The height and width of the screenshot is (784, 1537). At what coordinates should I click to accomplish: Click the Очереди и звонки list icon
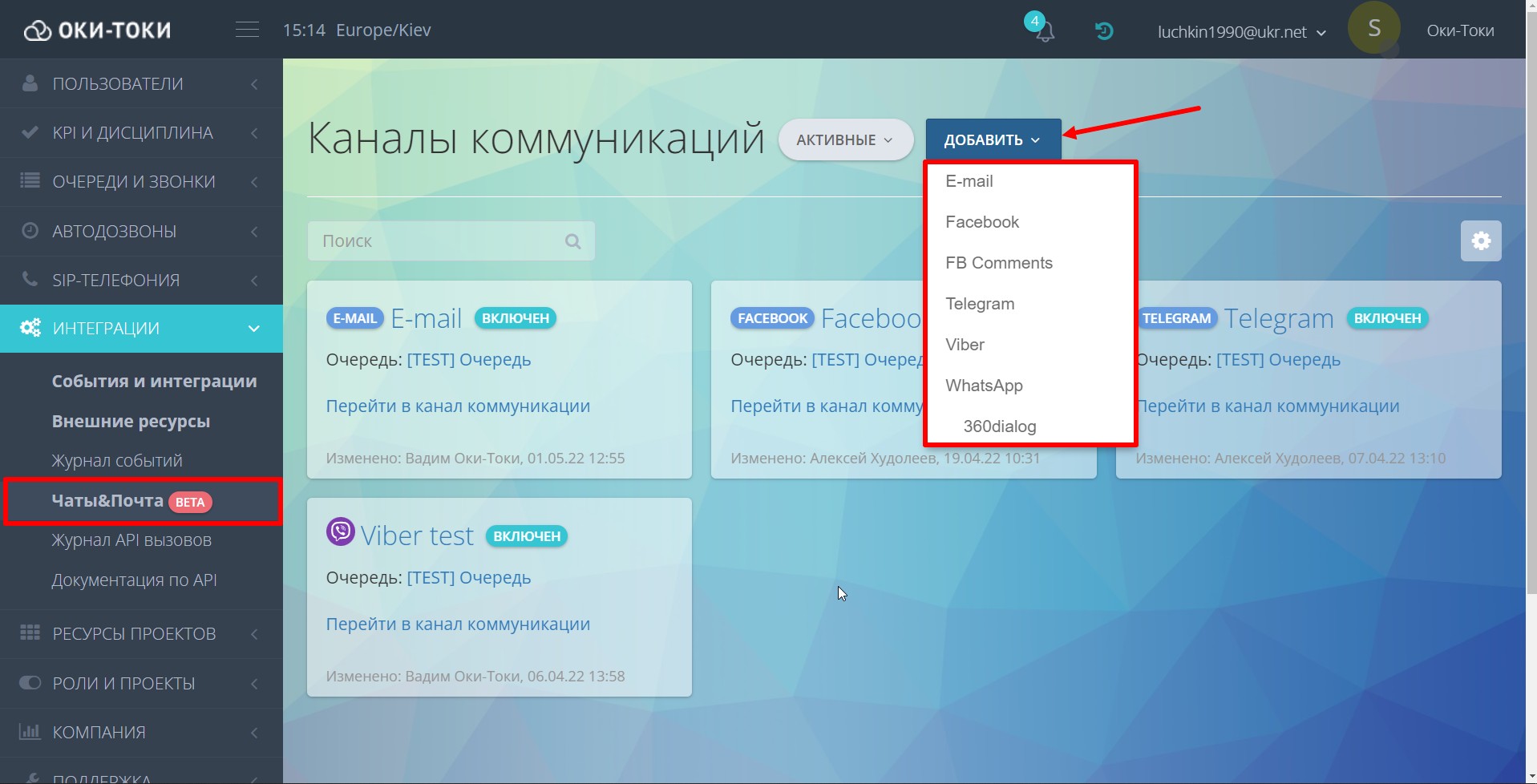pyautogui.click(x=30, y=180)
